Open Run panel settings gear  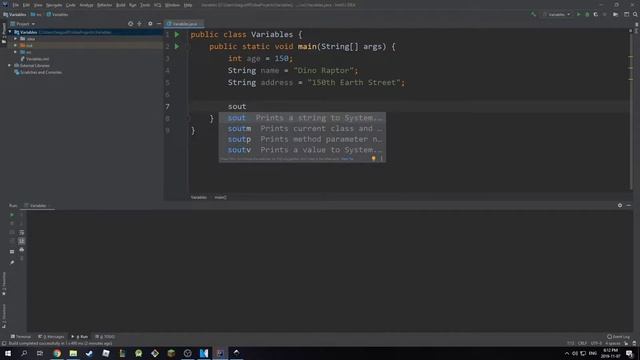point(620,205)
